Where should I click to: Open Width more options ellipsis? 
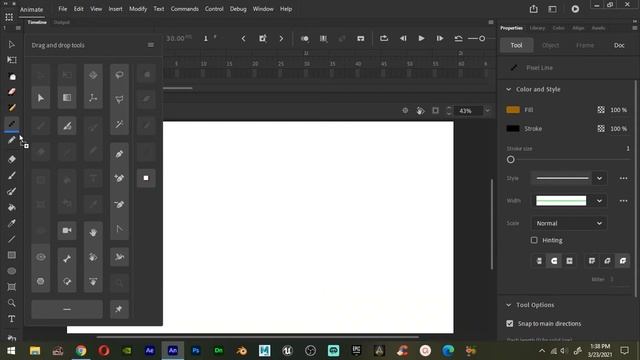(x=623, y=201)
